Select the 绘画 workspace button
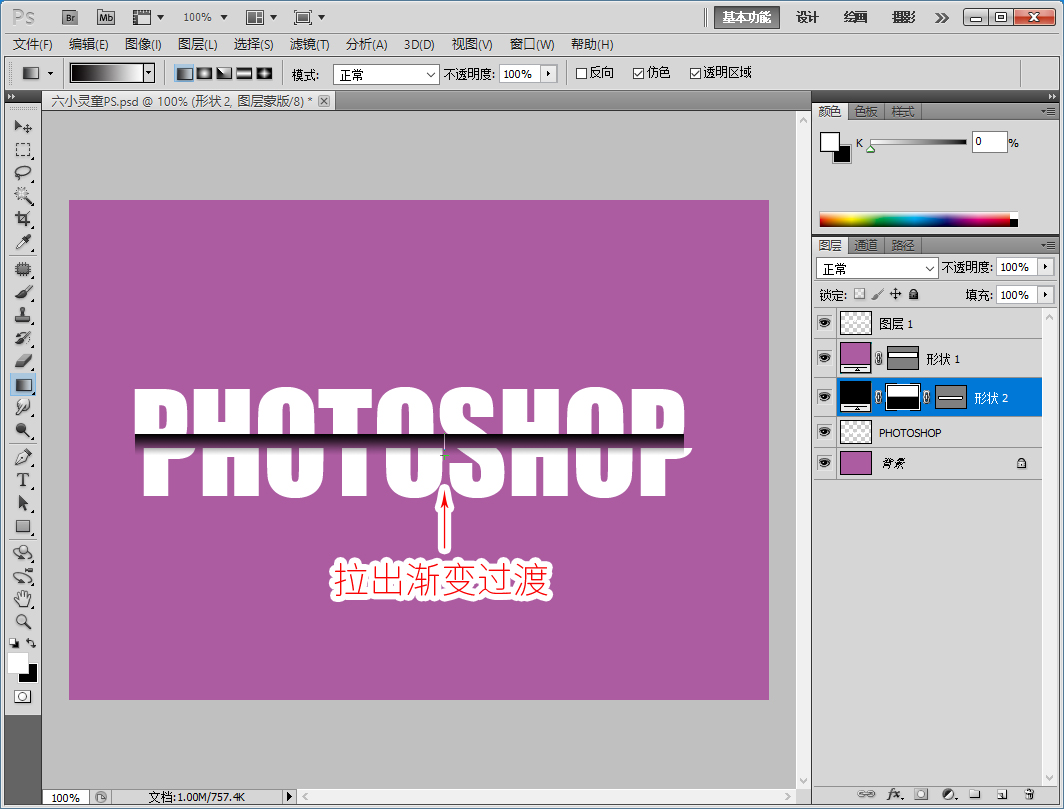This screenshot has height=809, width=1064. [x=855, y=17]
